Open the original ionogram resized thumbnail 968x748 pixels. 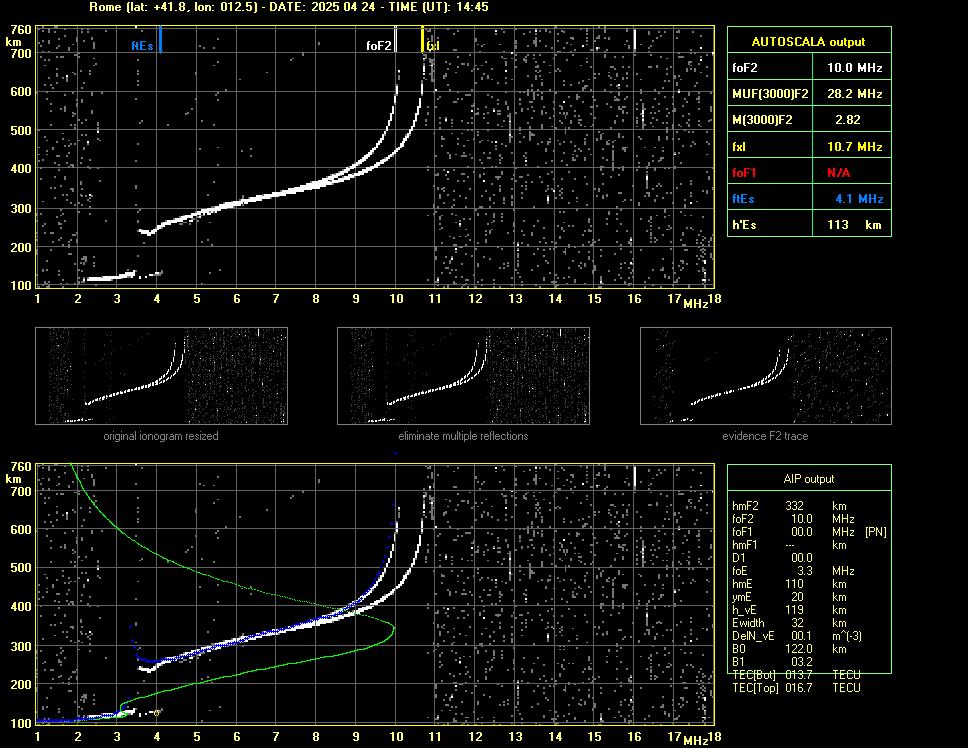161,376
